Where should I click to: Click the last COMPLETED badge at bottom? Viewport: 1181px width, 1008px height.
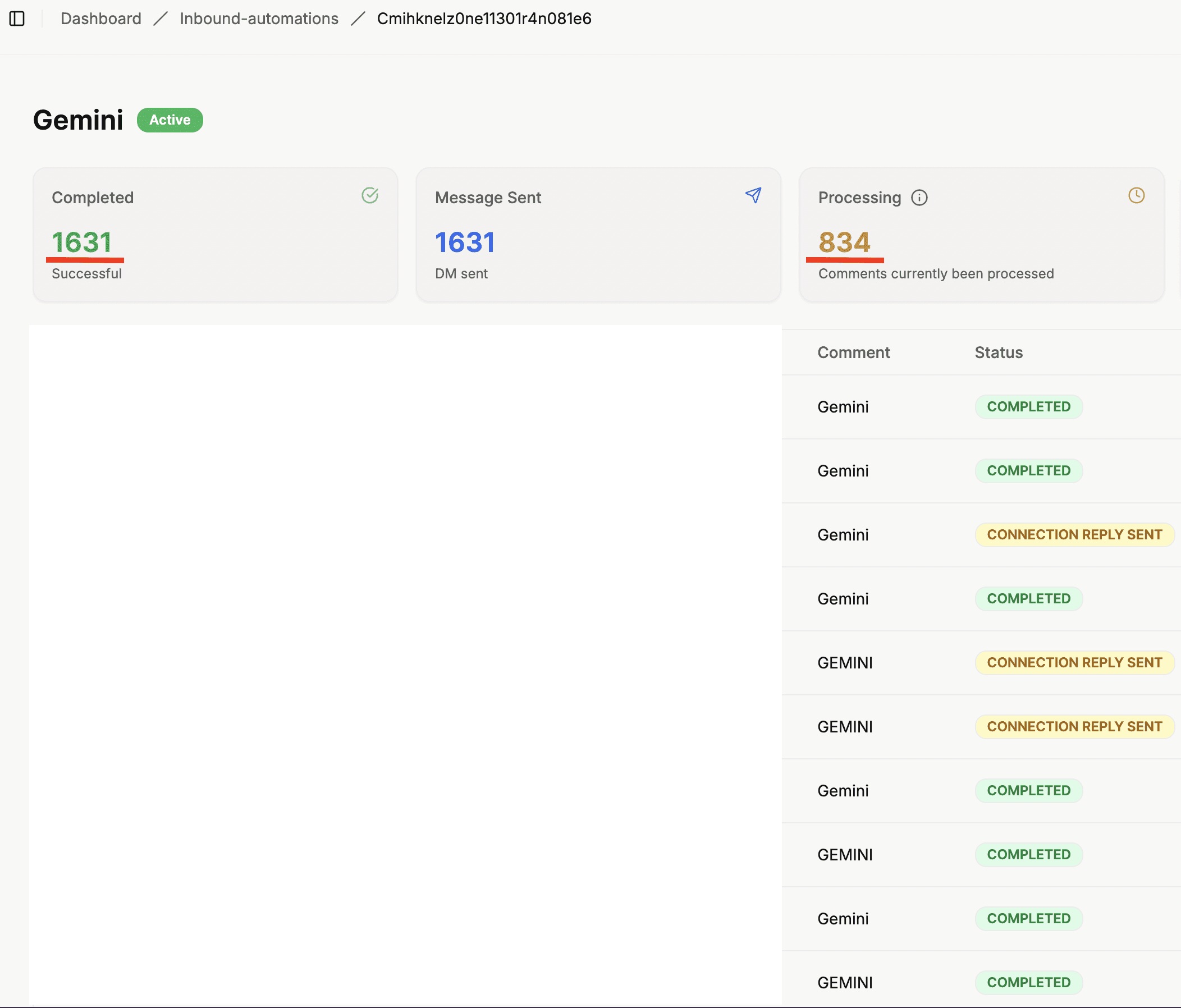point(1028,982)
